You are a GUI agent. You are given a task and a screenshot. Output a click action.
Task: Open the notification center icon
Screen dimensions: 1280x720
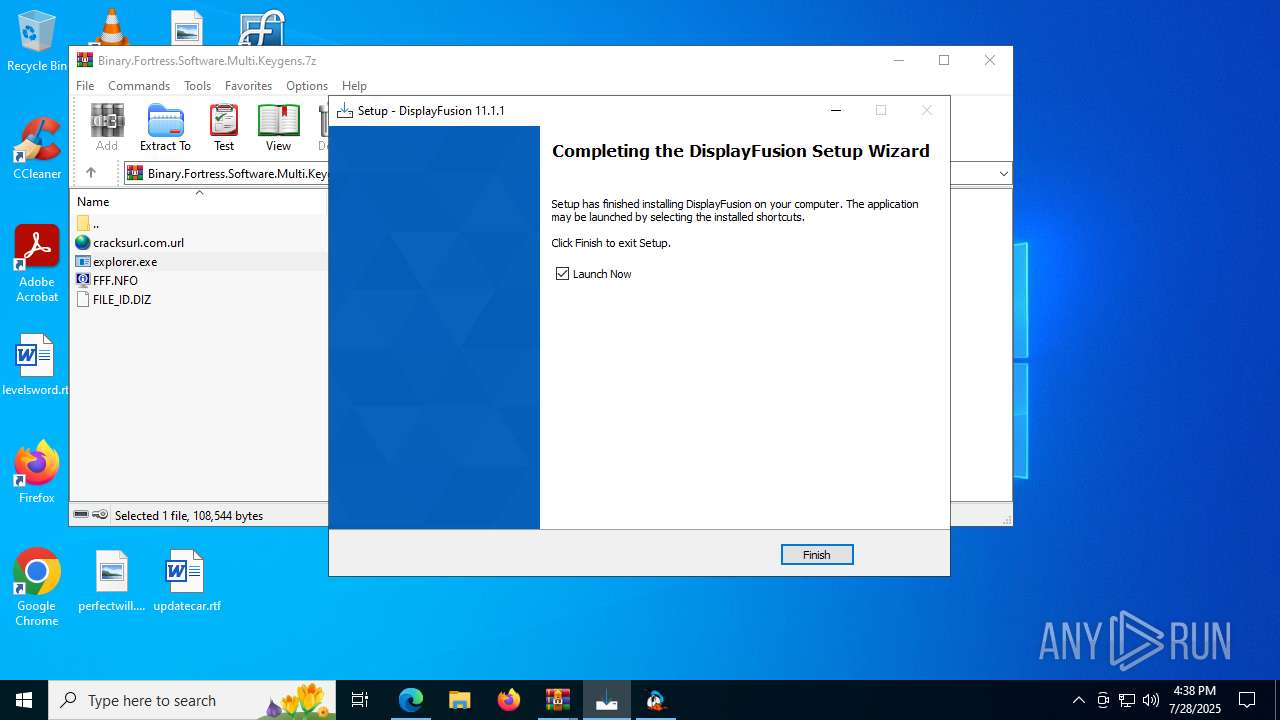pos(1247,700)
